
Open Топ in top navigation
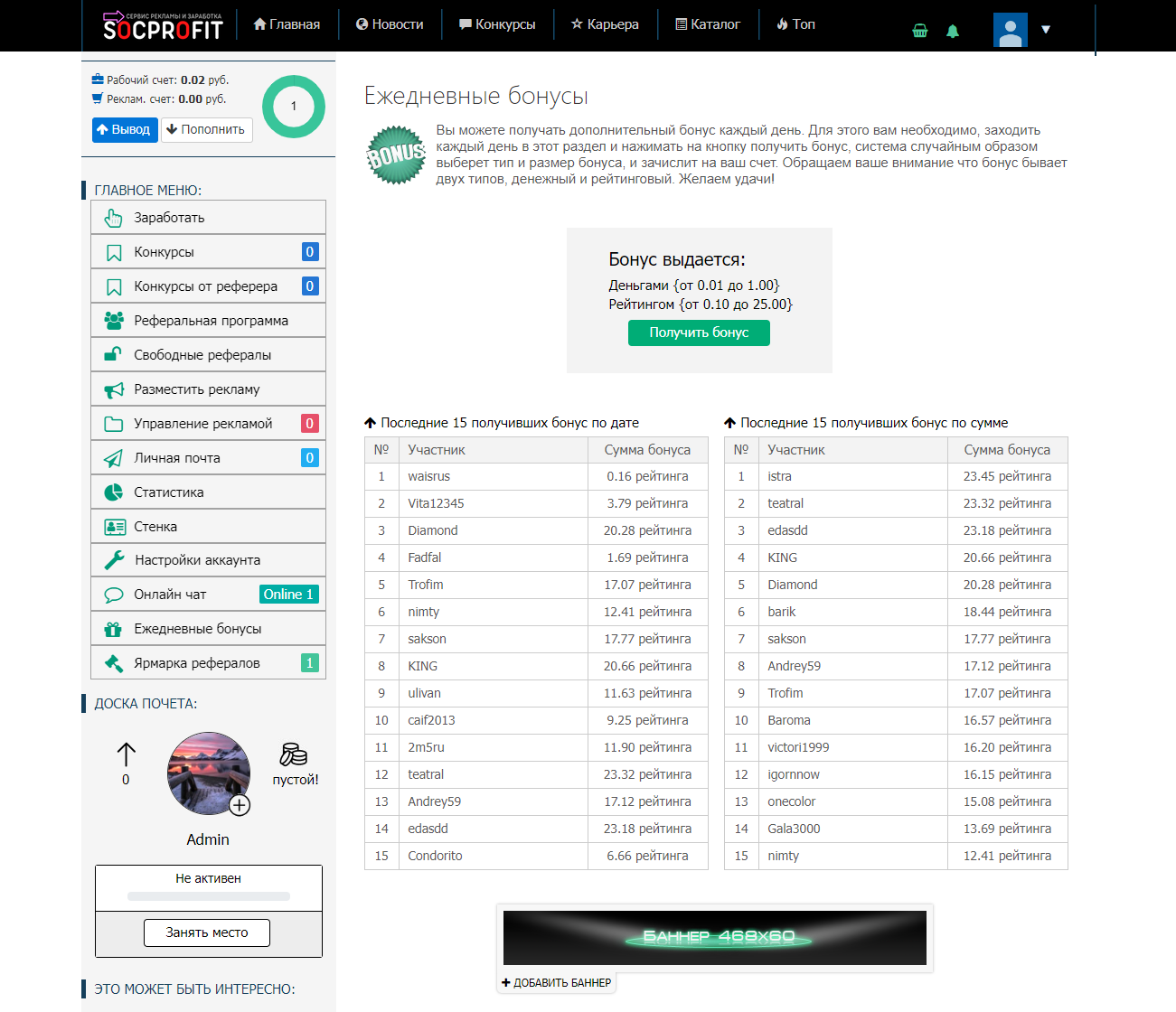click(x=795, y=24)
